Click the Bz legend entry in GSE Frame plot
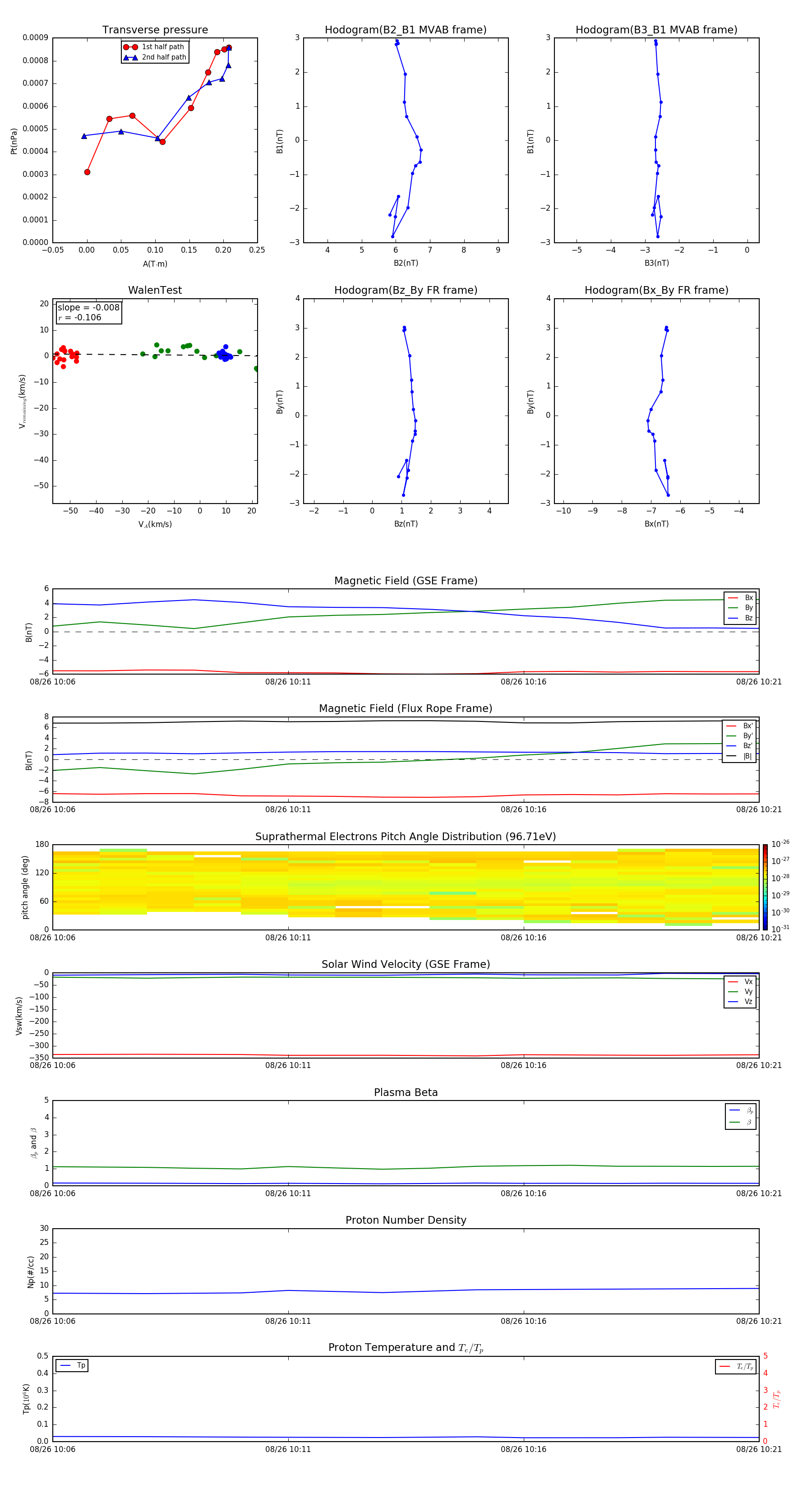The image size is (812, 1489). point(740,618)
